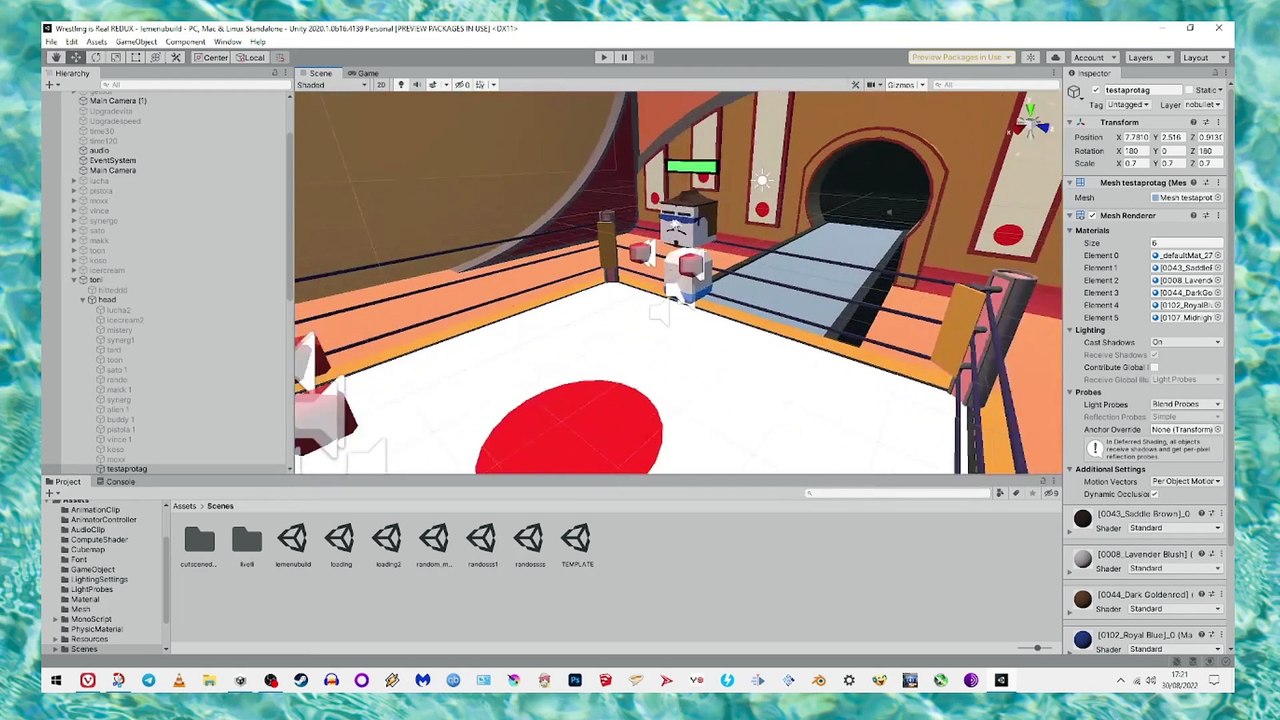
Task: Open the Window menu
Action: [x=227, y=42]
